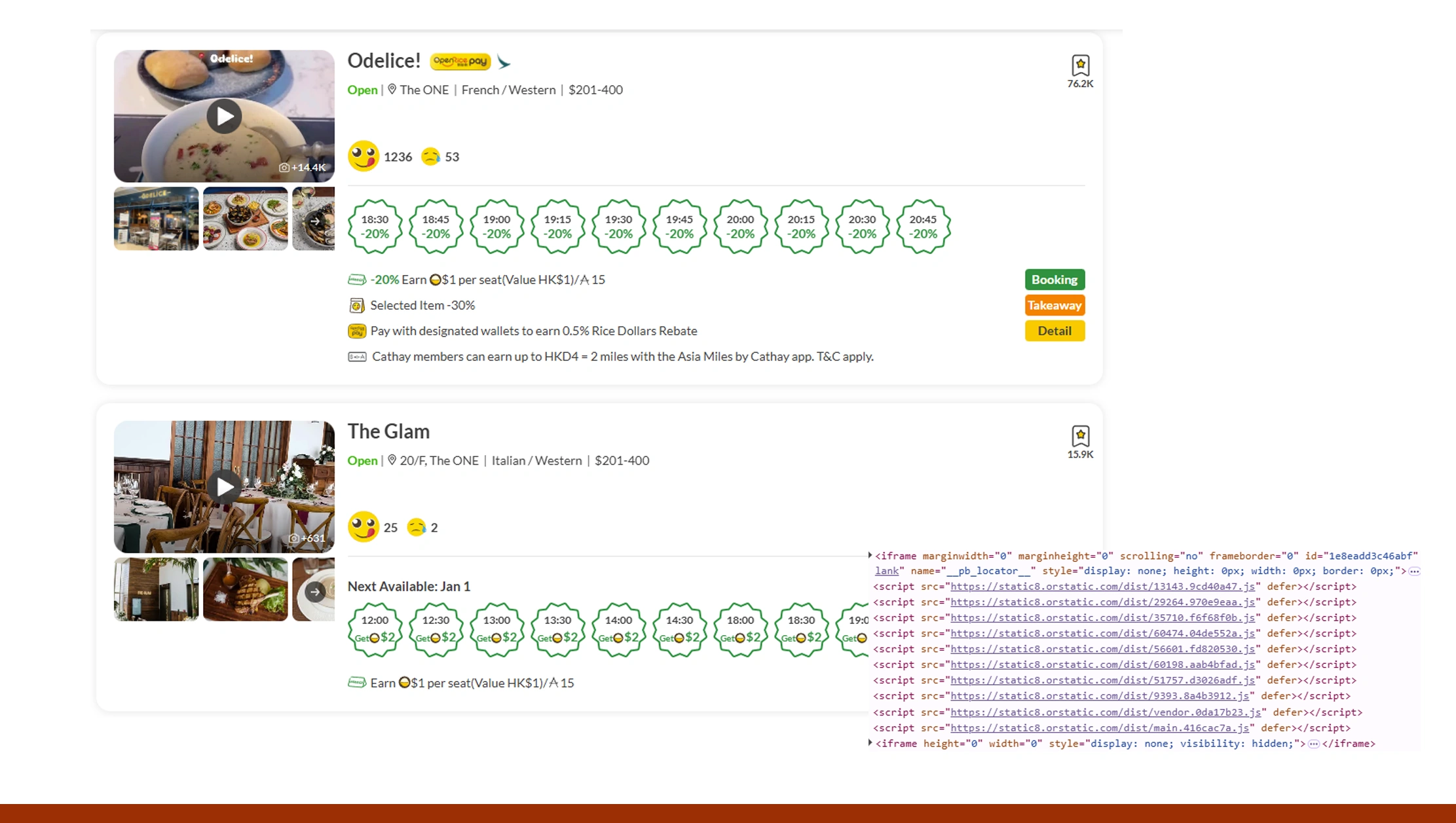The width and height of the screenshot is (1456, 823).
Task: Click the Cathay logo beside Odelice!
Action: tap(504, 62)
